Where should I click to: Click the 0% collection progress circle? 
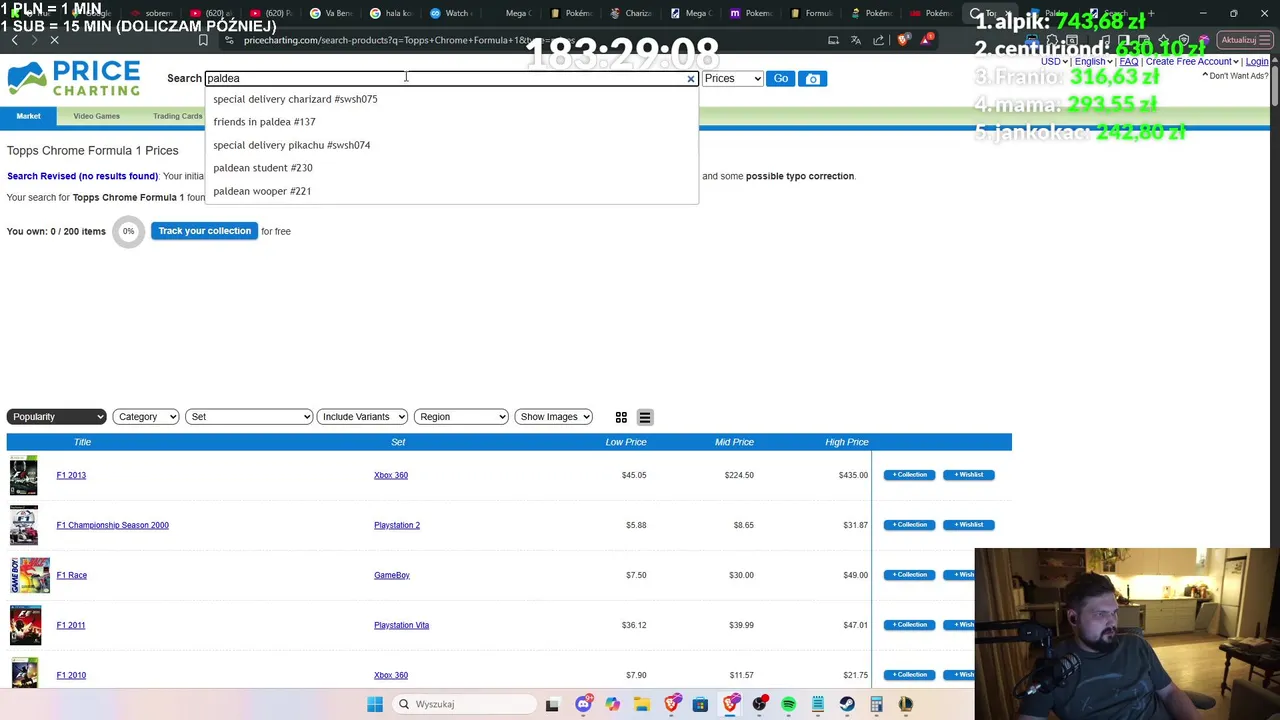point(128,232)
